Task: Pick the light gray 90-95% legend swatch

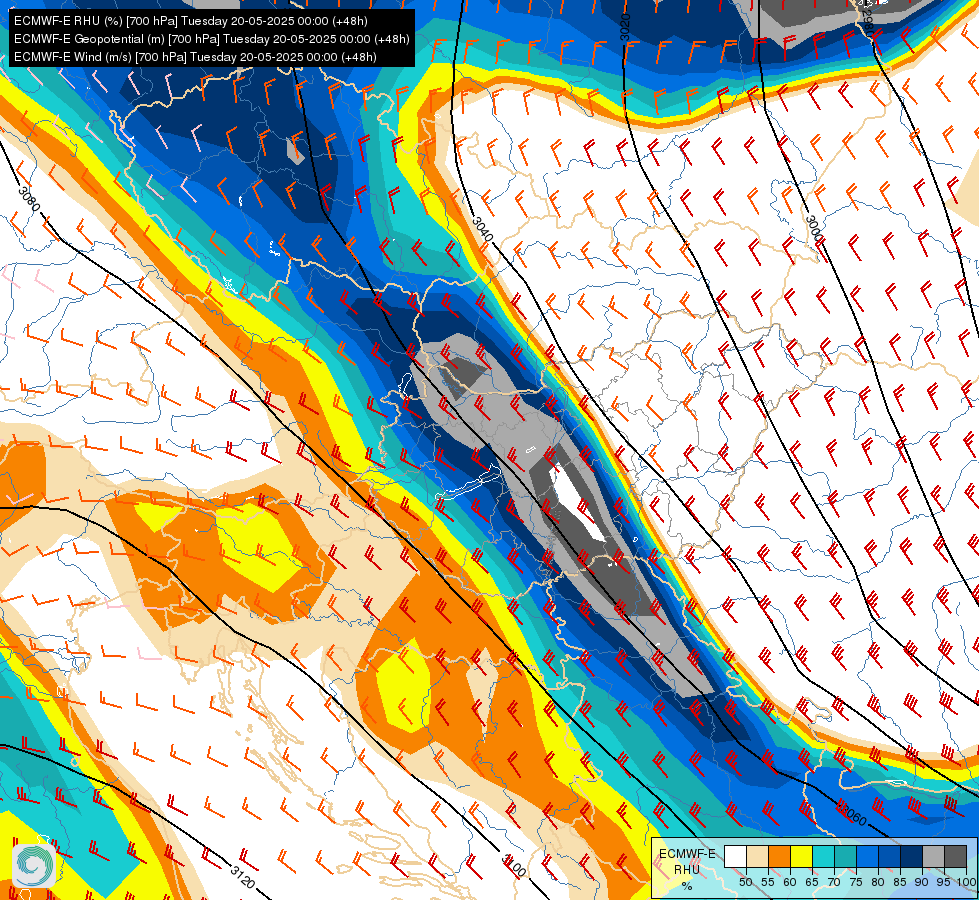Action: click(934, 857)
